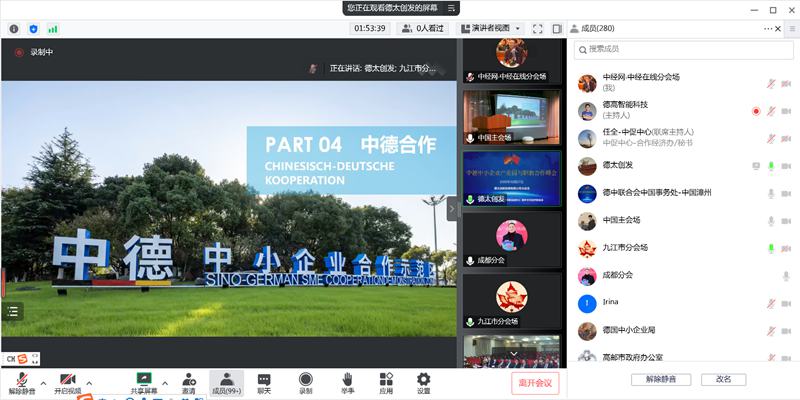Click the blue security shield icon
Screen dimensions: 800x400
(33, 29)
